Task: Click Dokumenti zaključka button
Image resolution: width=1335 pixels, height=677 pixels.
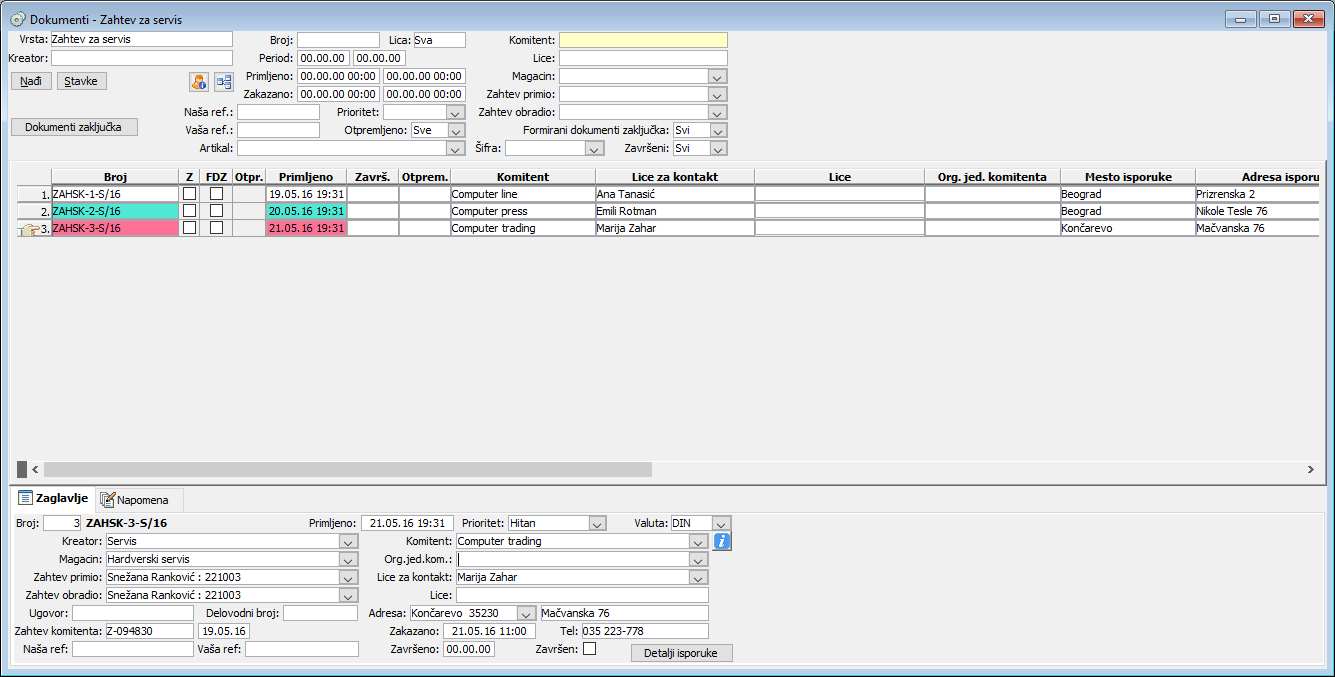Action: (74, 127)
